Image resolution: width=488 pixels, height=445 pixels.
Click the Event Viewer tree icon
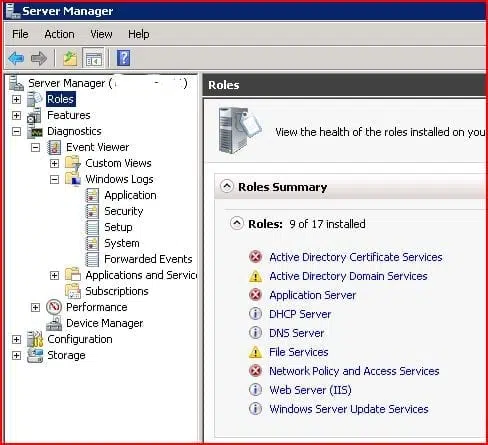pyautogui.click(x=54, y=147)
